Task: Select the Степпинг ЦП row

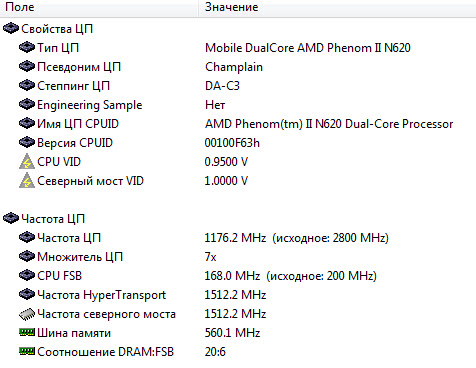Action: 238,86
